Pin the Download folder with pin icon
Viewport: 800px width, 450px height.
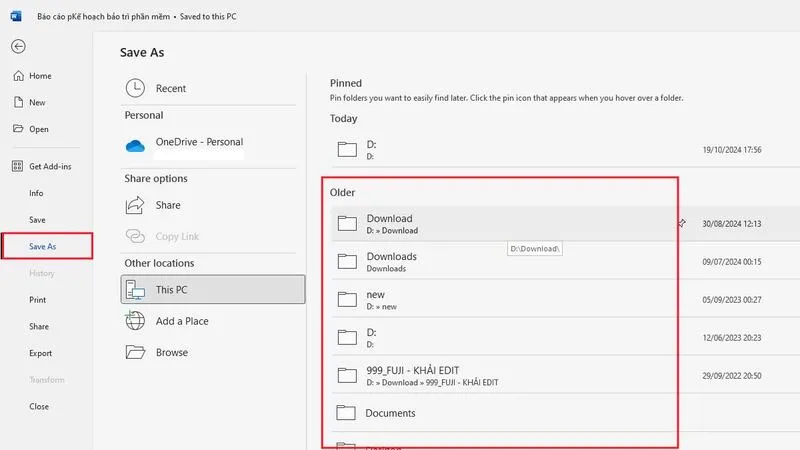coord(682,223)
